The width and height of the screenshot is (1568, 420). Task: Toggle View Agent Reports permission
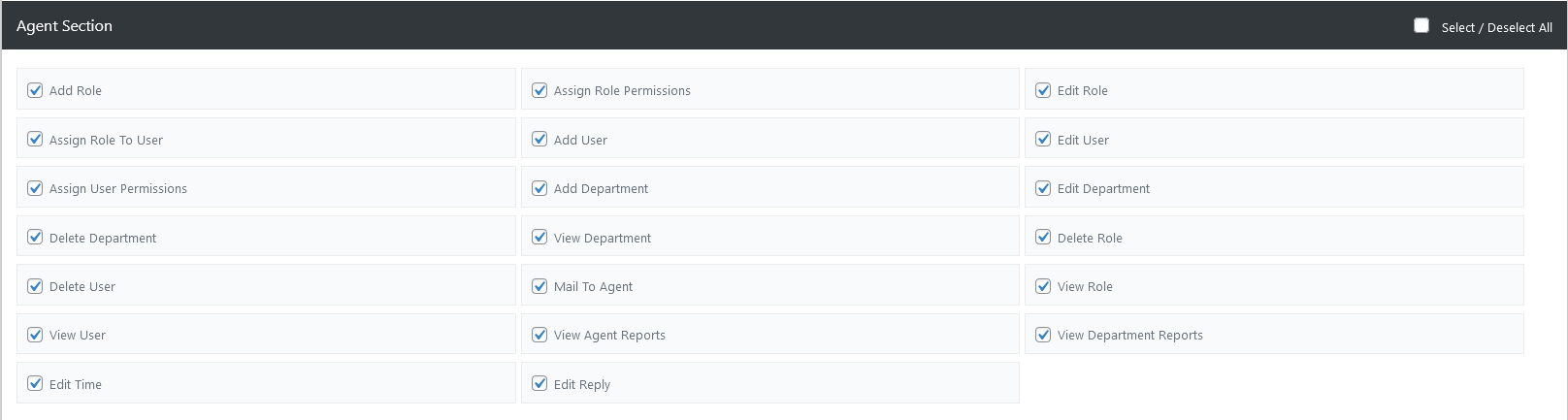539,335
